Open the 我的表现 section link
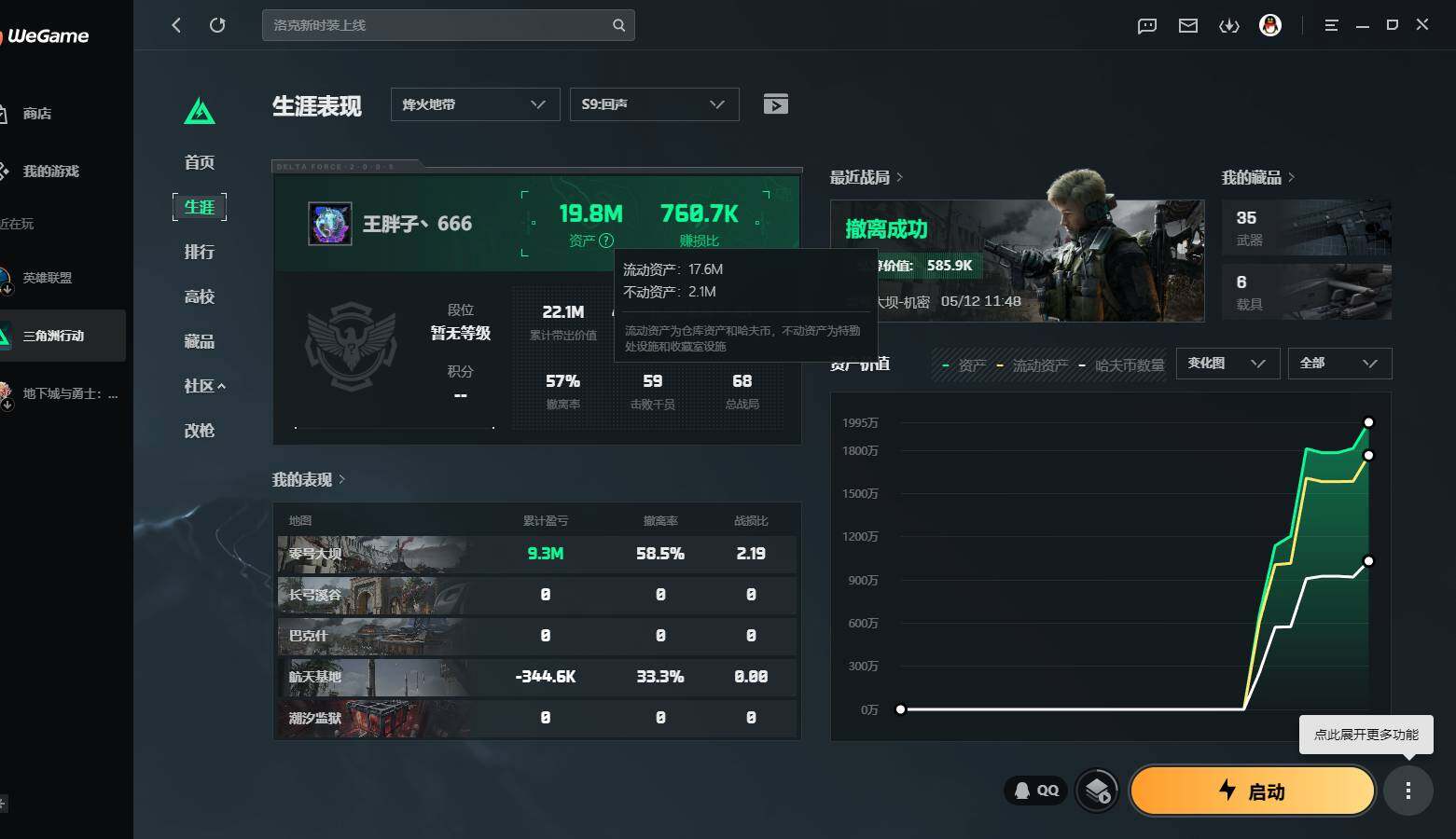 309,479
